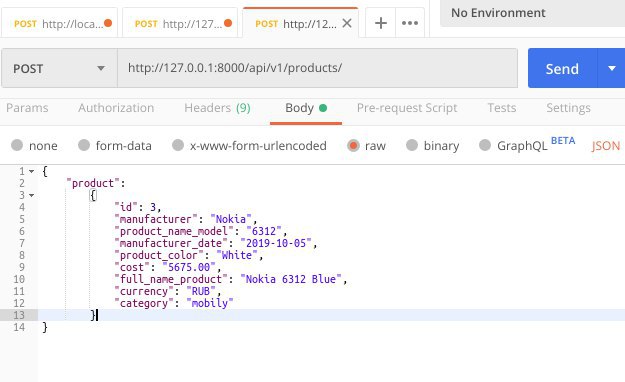
Task: Switch to the POST http://127... tab
Action: click(x=180, y=23)
